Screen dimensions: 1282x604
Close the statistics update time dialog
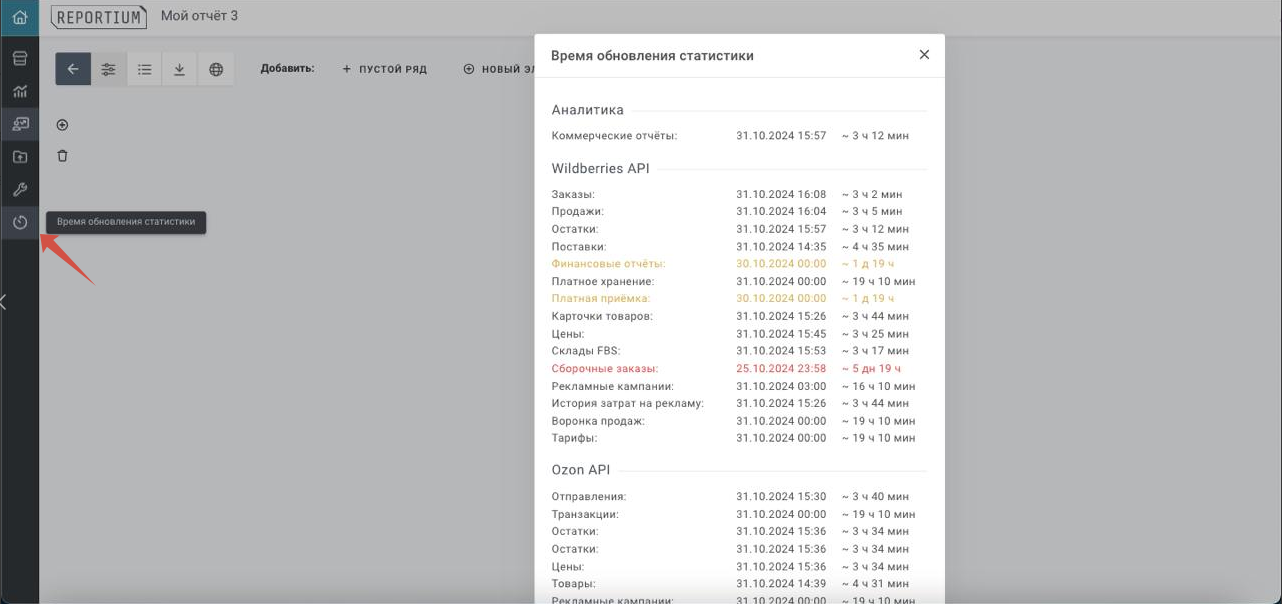[x=924, y=55]
